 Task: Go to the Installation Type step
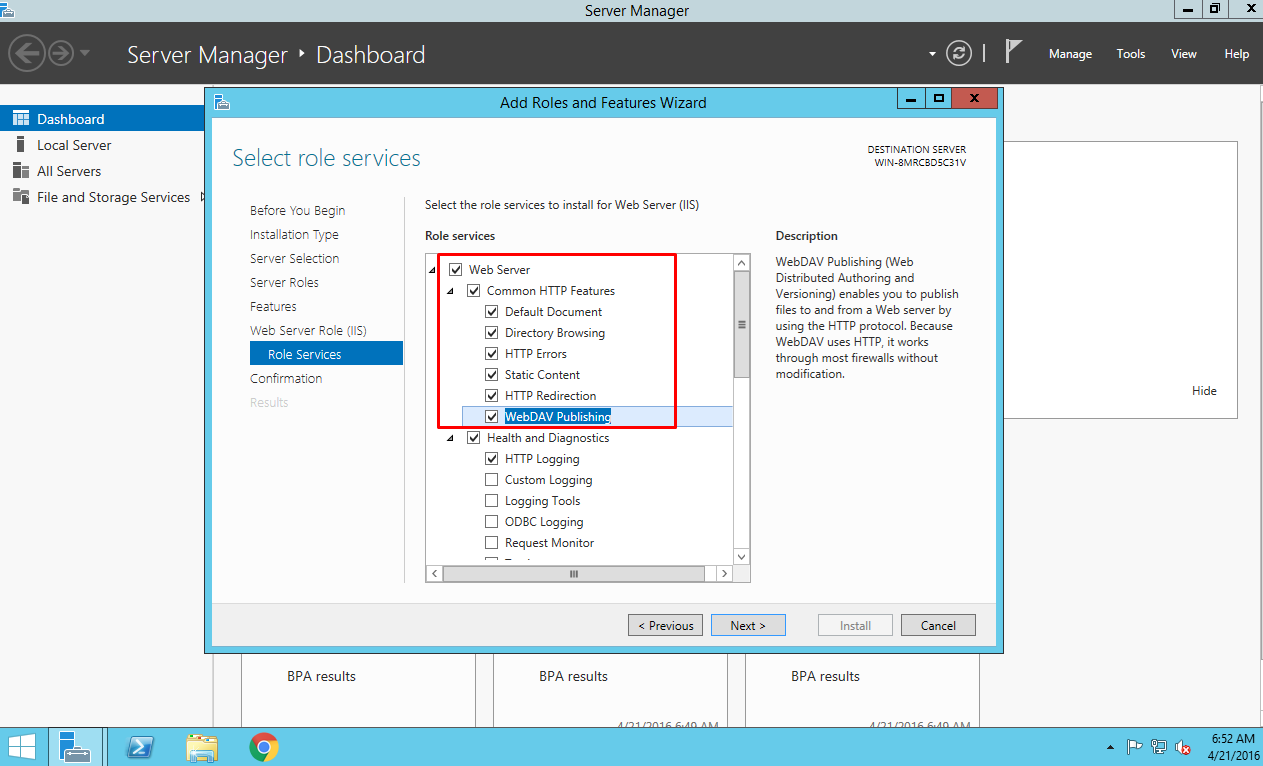(294, 234)
